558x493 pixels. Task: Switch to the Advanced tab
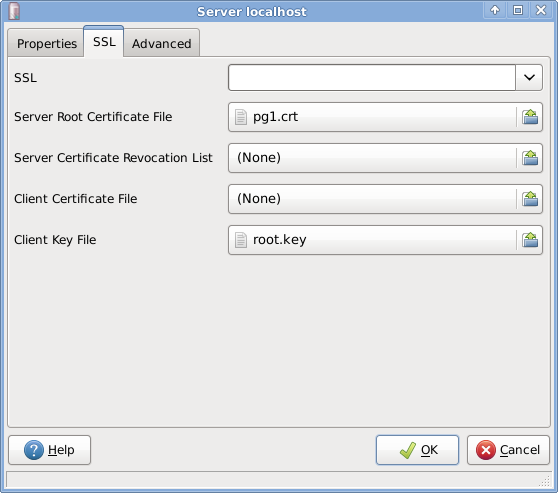point(162,43)
